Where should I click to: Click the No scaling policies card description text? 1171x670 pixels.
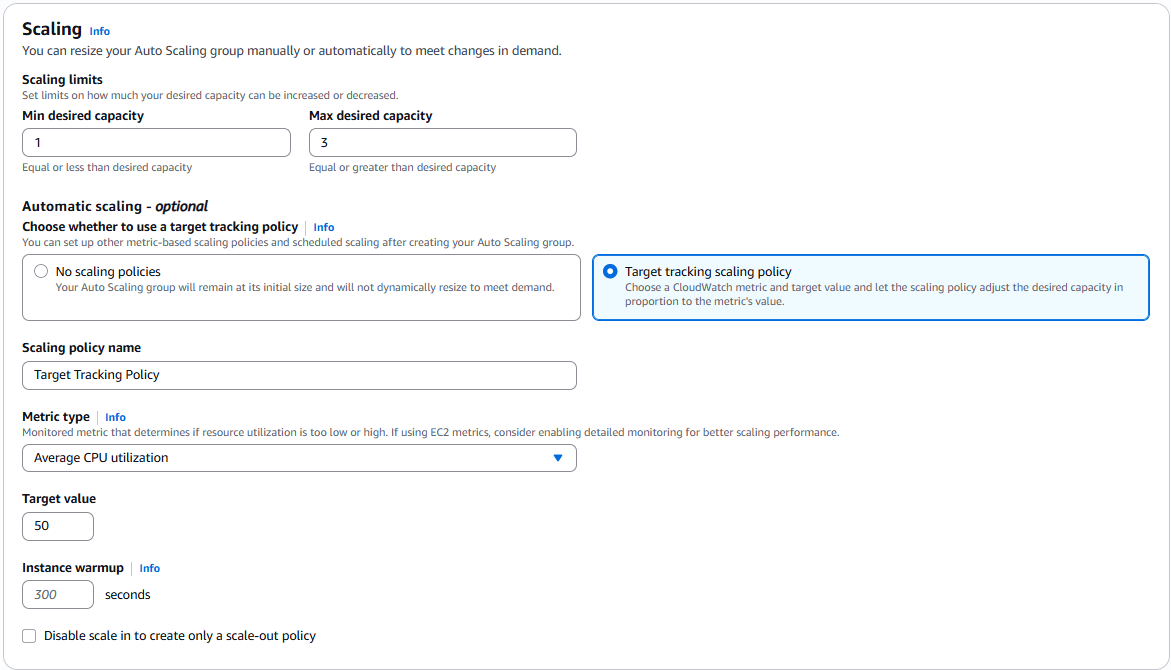[304, 288]
